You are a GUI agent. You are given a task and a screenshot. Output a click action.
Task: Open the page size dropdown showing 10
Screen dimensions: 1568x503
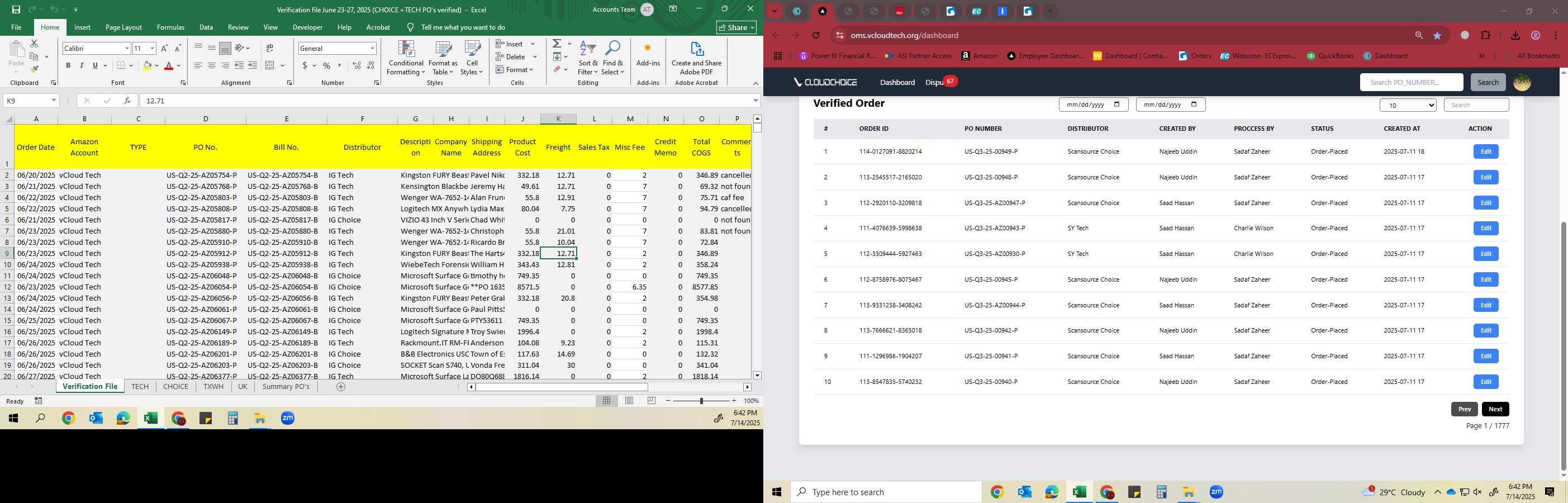[x=1407, y=105]
